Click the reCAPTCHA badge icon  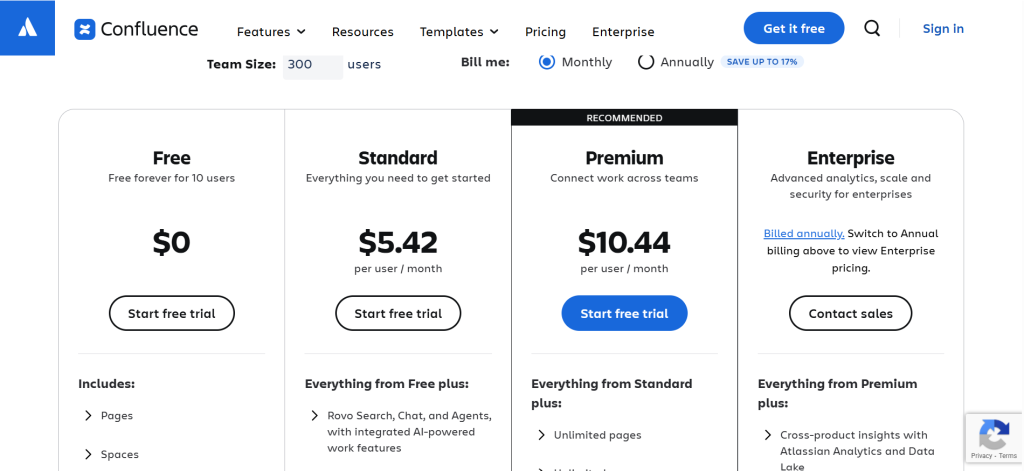tap(993, 435)
